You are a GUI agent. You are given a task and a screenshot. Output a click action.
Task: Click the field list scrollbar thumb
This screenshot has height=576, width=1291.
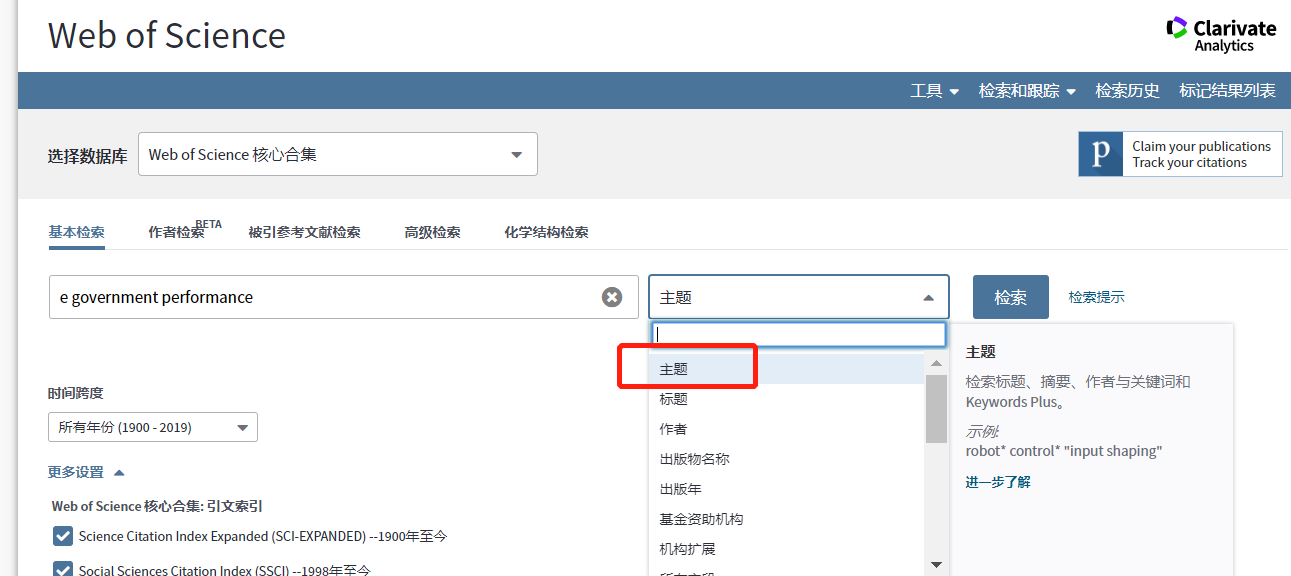(x=936, y=408)
